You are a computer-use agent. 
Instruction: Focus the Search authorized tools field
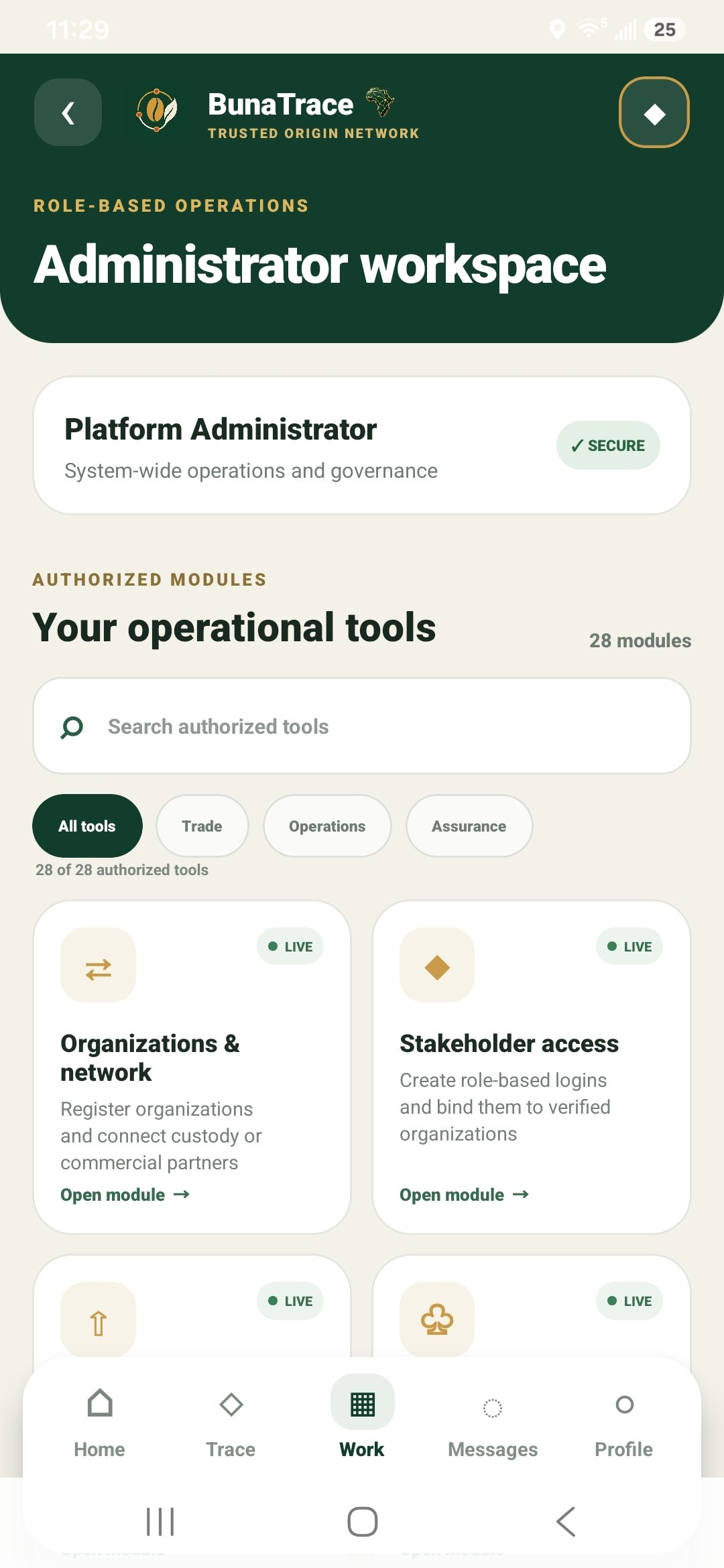362,726
